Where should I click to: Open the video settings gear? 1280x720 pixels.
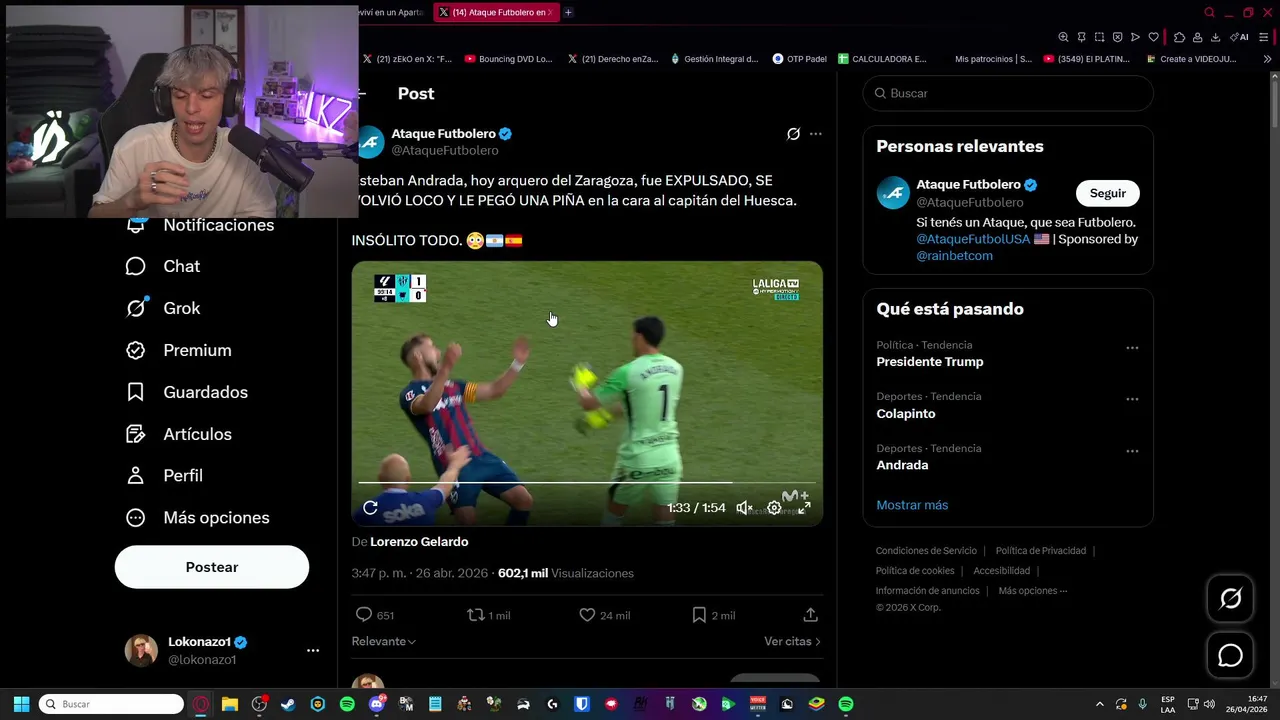click(x=774, y=508)
